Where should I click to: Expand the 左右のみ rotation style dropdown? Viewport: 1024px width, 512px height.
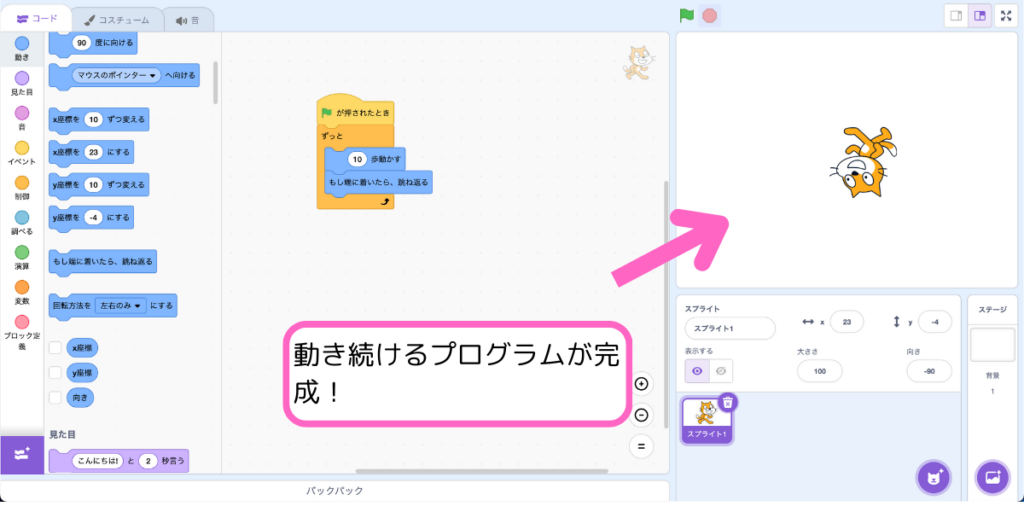click(x=138, y=305)
